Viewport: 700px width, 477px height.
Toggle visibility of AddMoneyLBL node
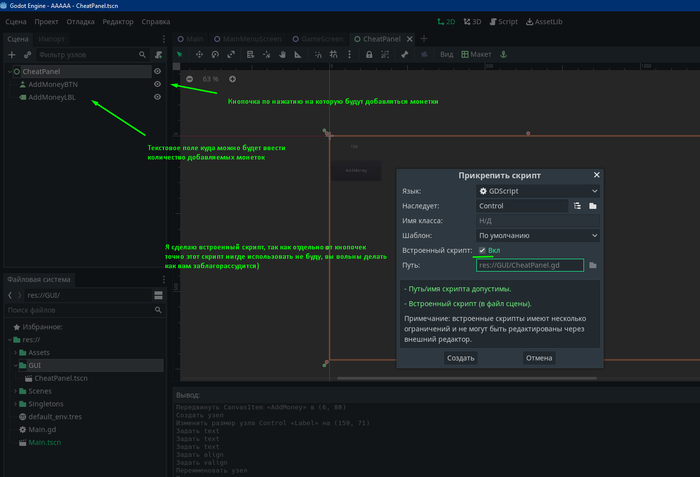click(x=157, y=98)
